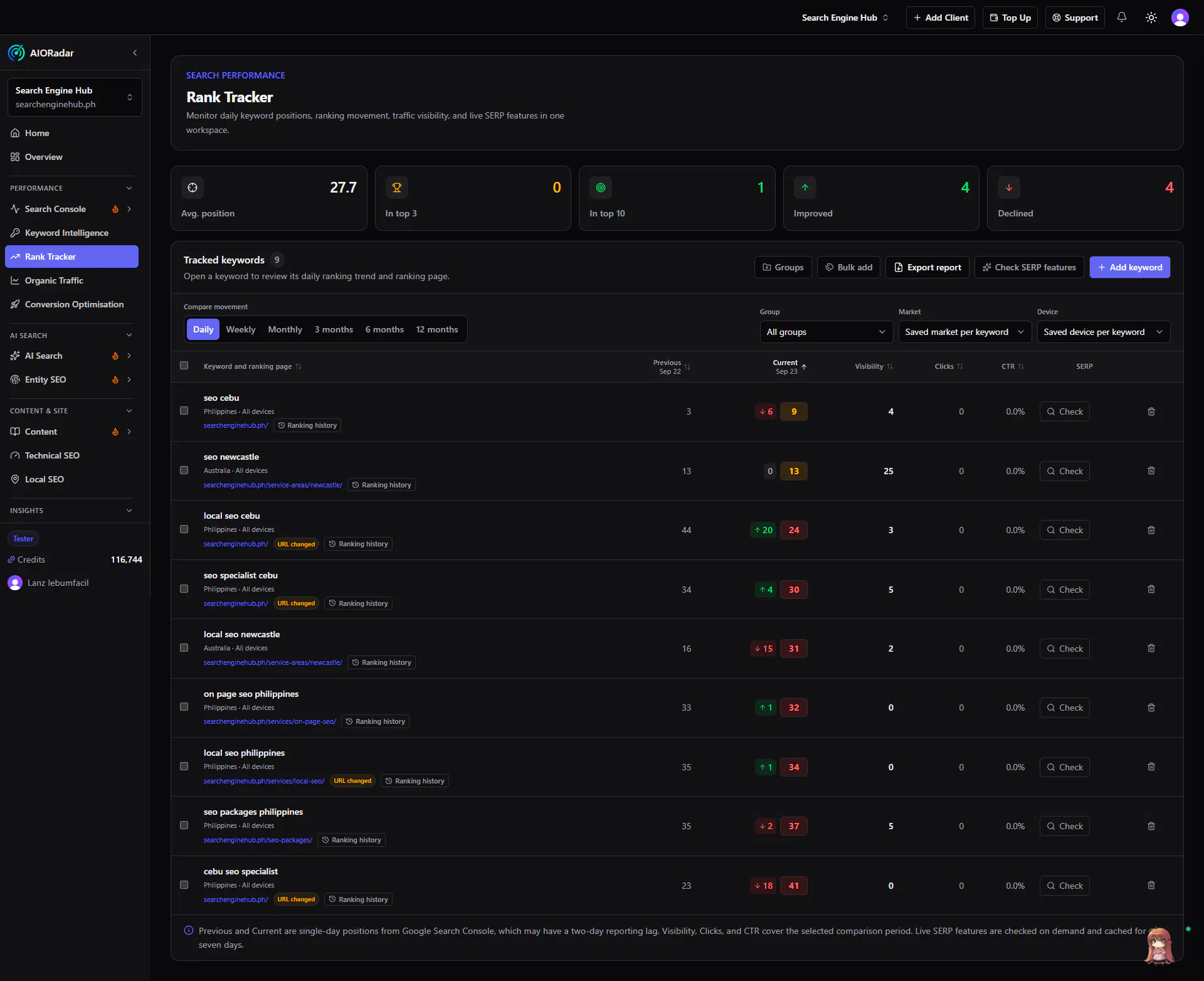This screenshot has height=981, width=1204.
Task: Open Ranking history for seo packages philippines
Action: pyautogui.click(x=351, y=840)
